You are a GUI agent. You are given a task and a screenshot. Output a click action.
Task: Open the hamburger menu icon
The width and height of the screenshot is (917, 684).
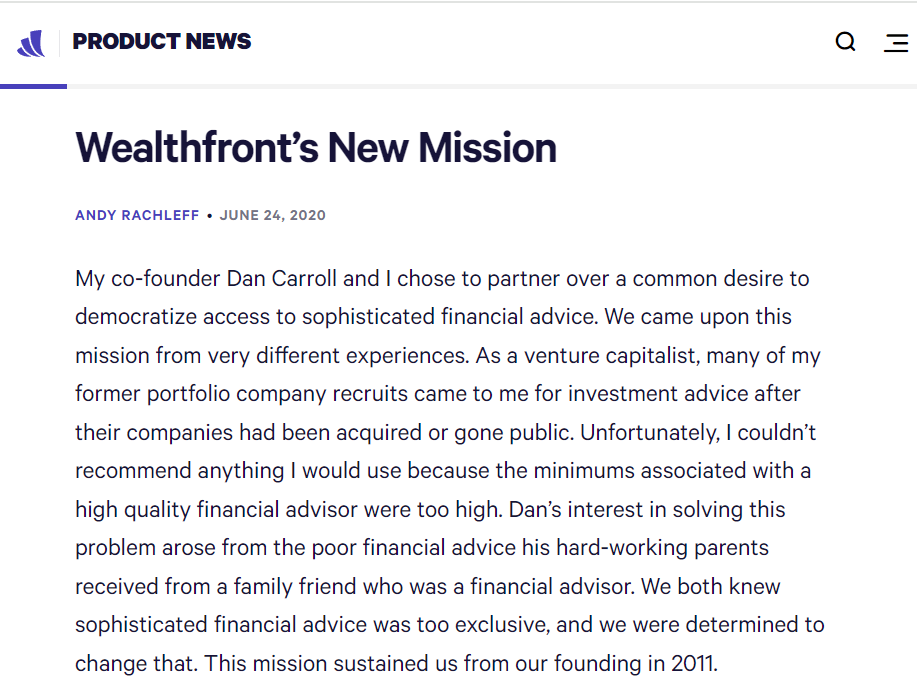pos(895,43)
